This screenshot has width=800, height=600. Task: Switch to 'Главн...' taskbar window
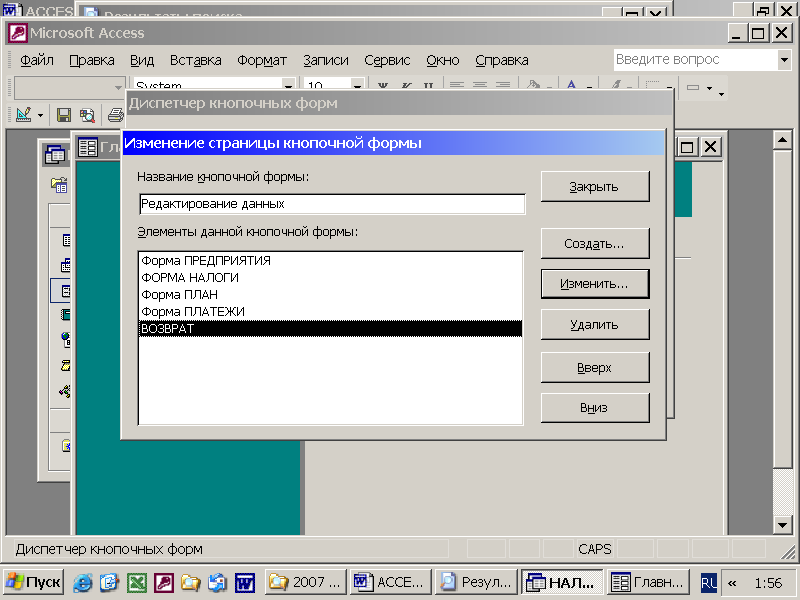tap(648, 582)
